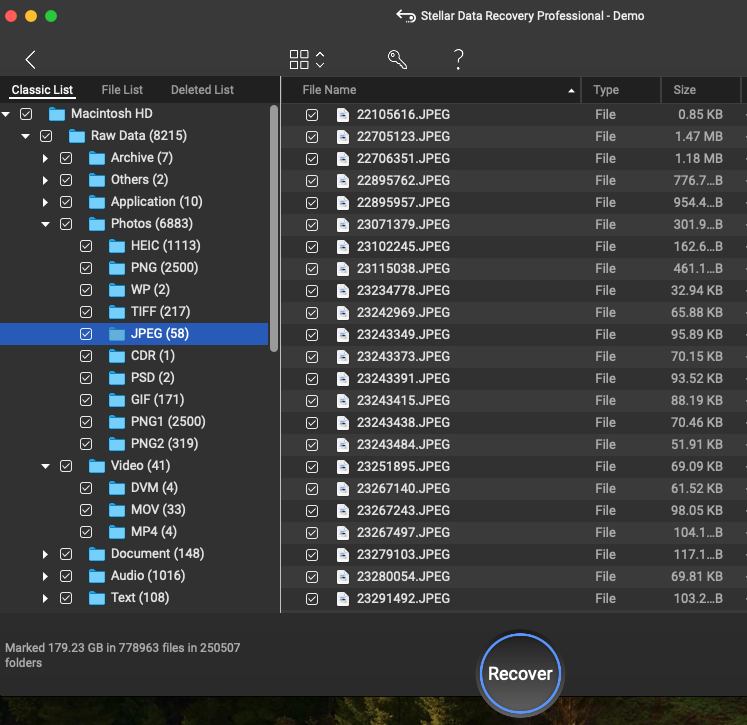This screenshot has width=747, height=725.
Task: Click the file icon of 23071379.JPEG
Action: (x=343, y=225)
